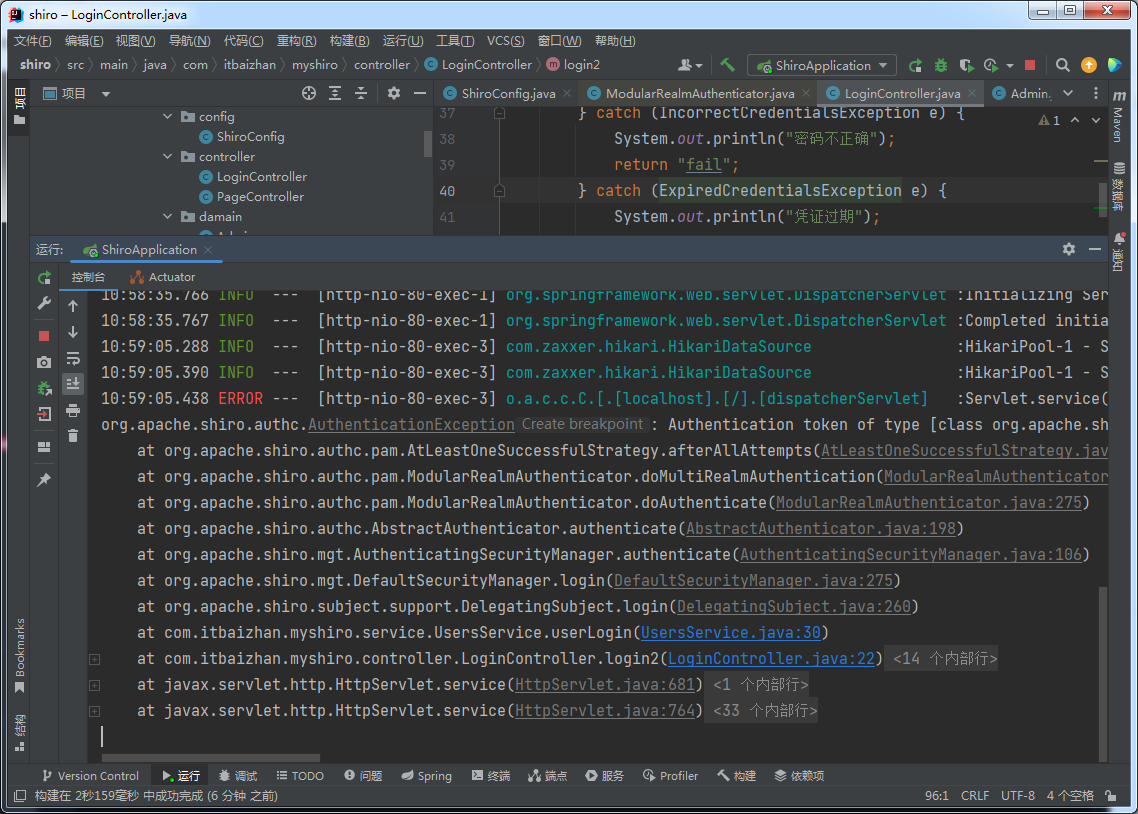Open the 文件(F) menu
Image resolution: width=1138 pixels, height=814 pixels.
tap(33, 41)
